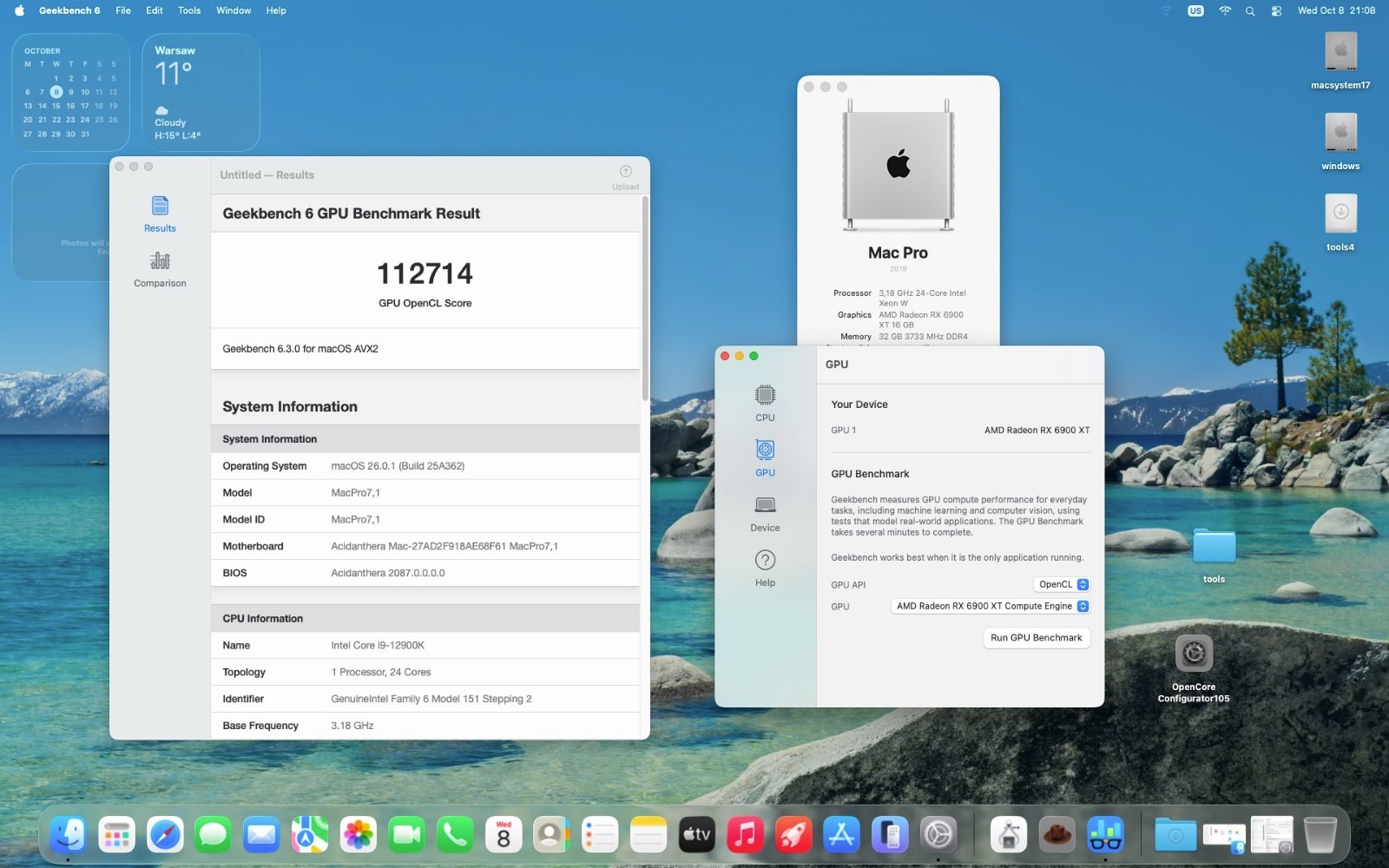Open the Window menu

click(x=234, y=10)
